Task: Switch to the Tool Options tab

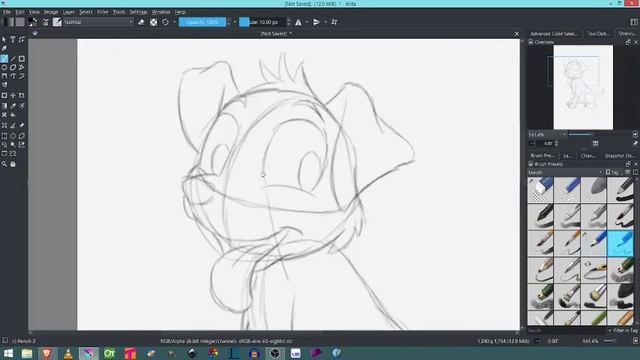Action: [x=598, y=33]
